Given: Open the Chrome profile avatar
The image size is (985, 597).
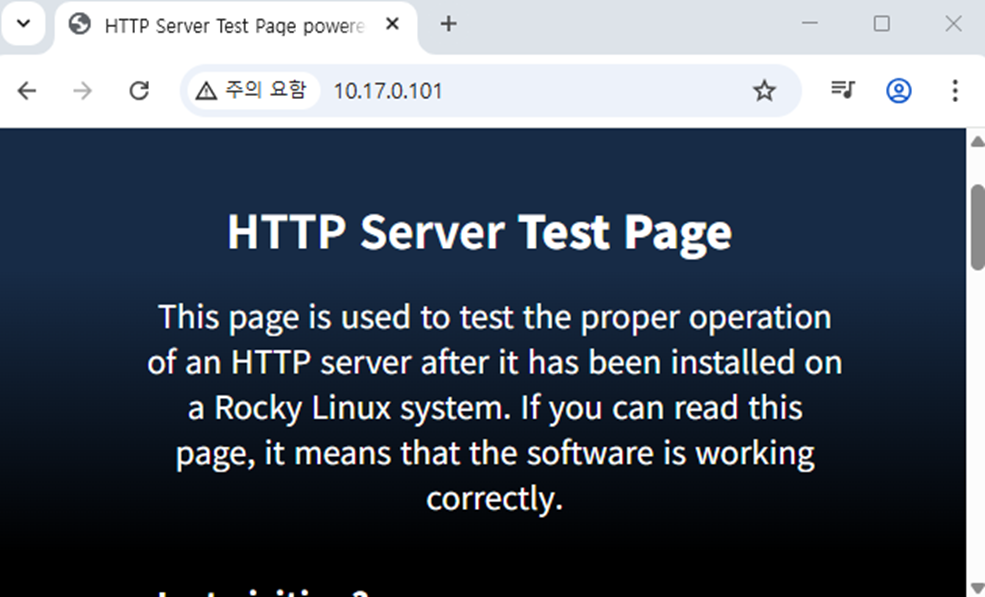Looking at the screenshot, I should coord(898,90).
